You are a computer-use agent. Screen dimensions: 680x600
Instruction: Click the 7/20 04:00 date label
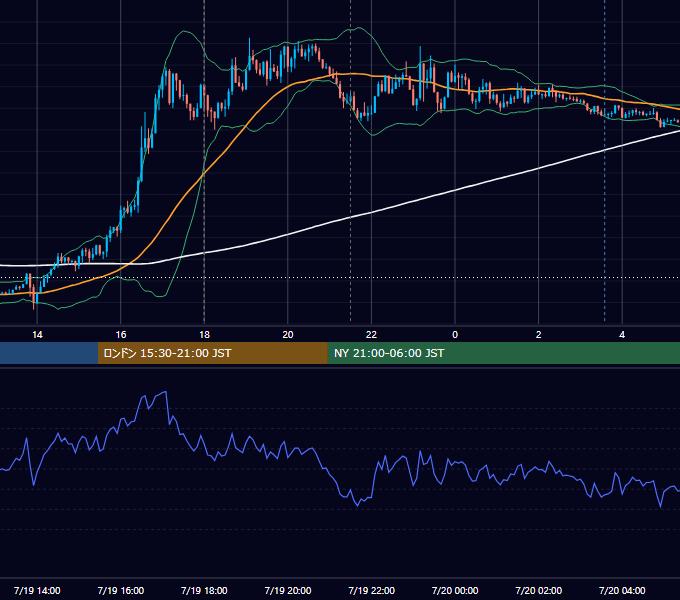click(x=622, y=590)
